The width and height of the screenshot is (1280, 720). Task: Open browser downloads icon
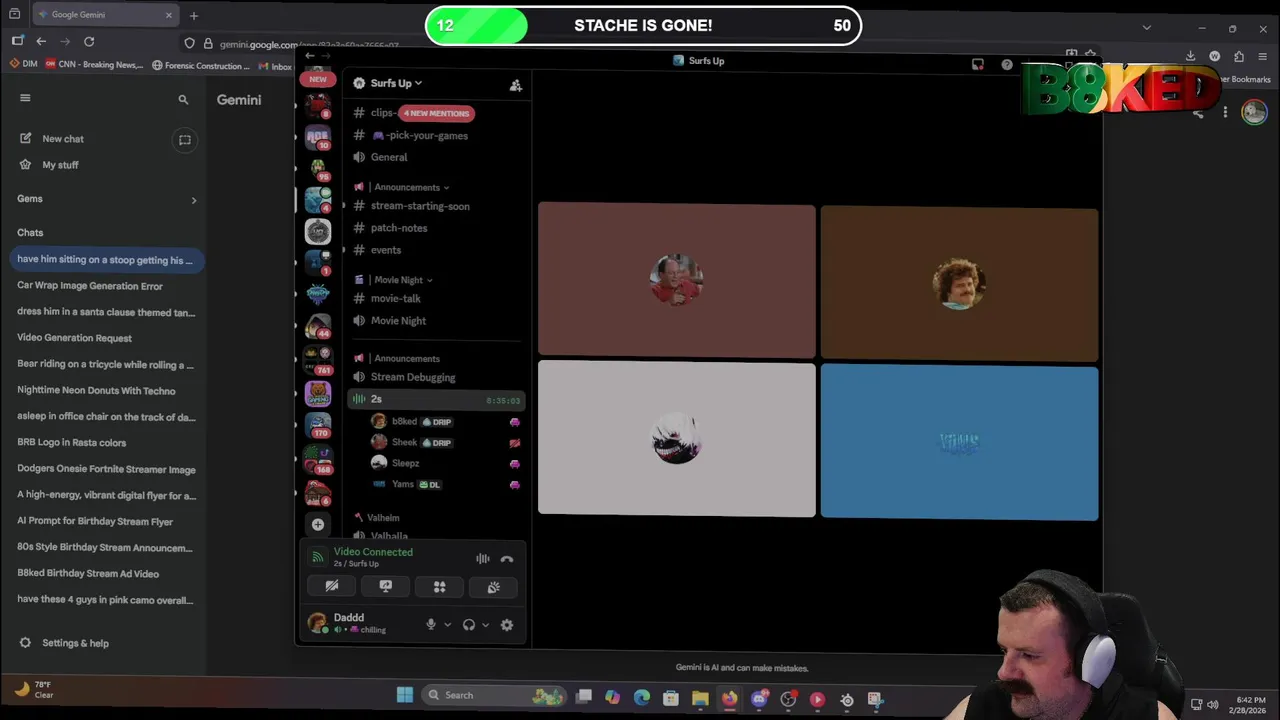[x=1190, y=57]
